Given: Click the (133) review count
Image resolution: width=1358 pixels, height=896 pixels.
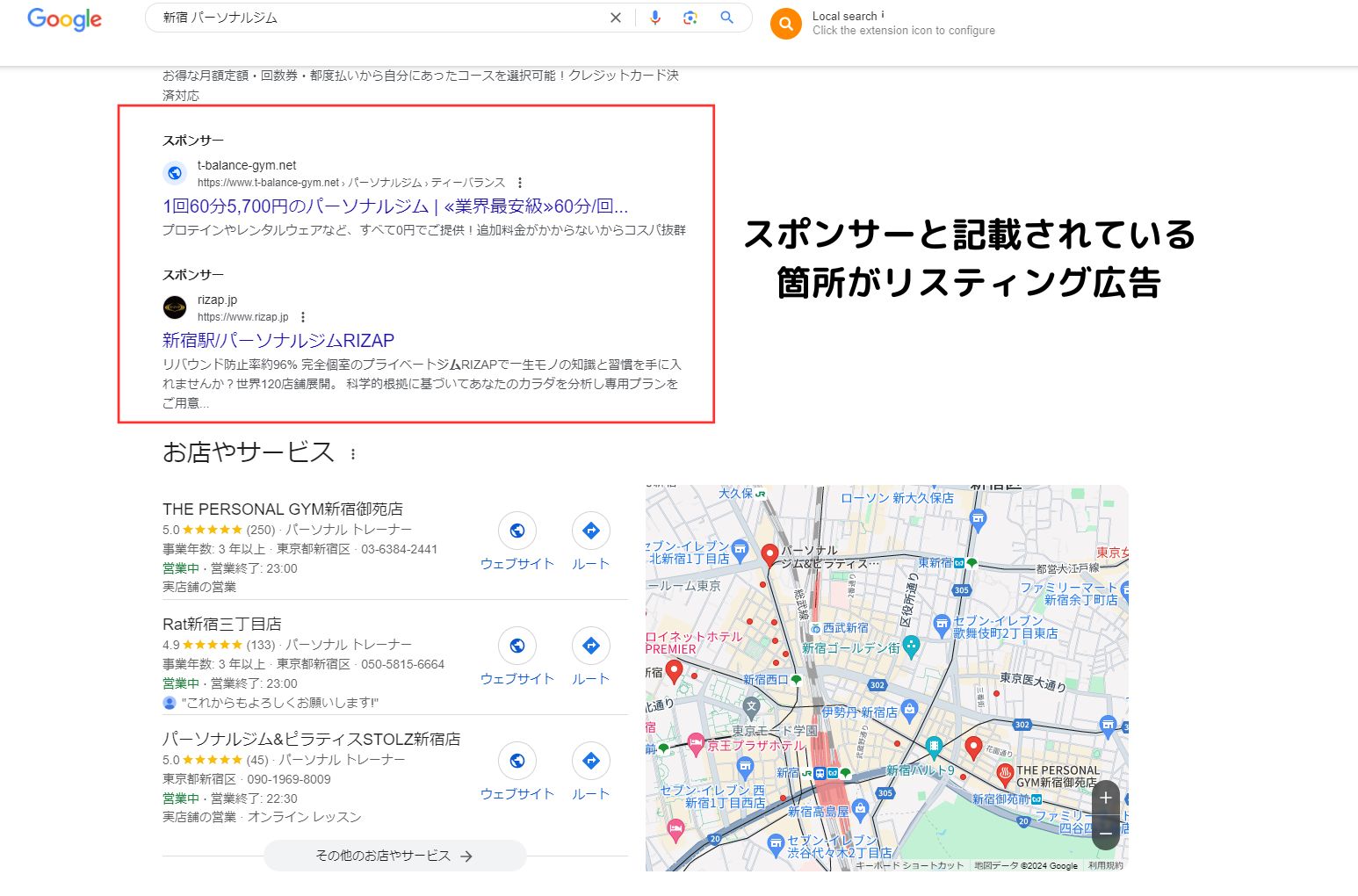Looking at the screenshot, I should click(x=261, y=645).
